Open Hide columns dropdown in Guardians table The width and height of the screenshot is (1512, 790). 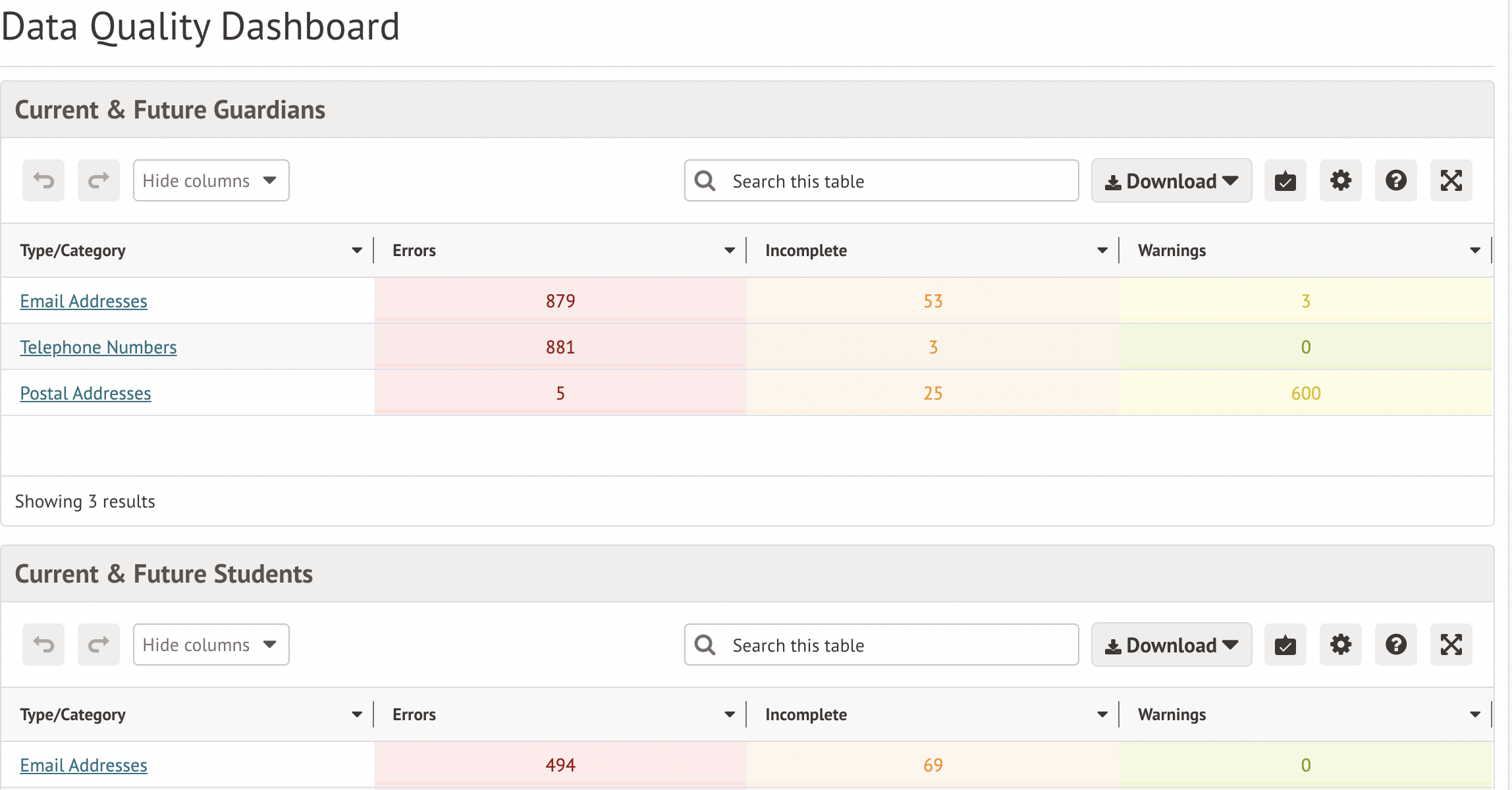(211, 180)
